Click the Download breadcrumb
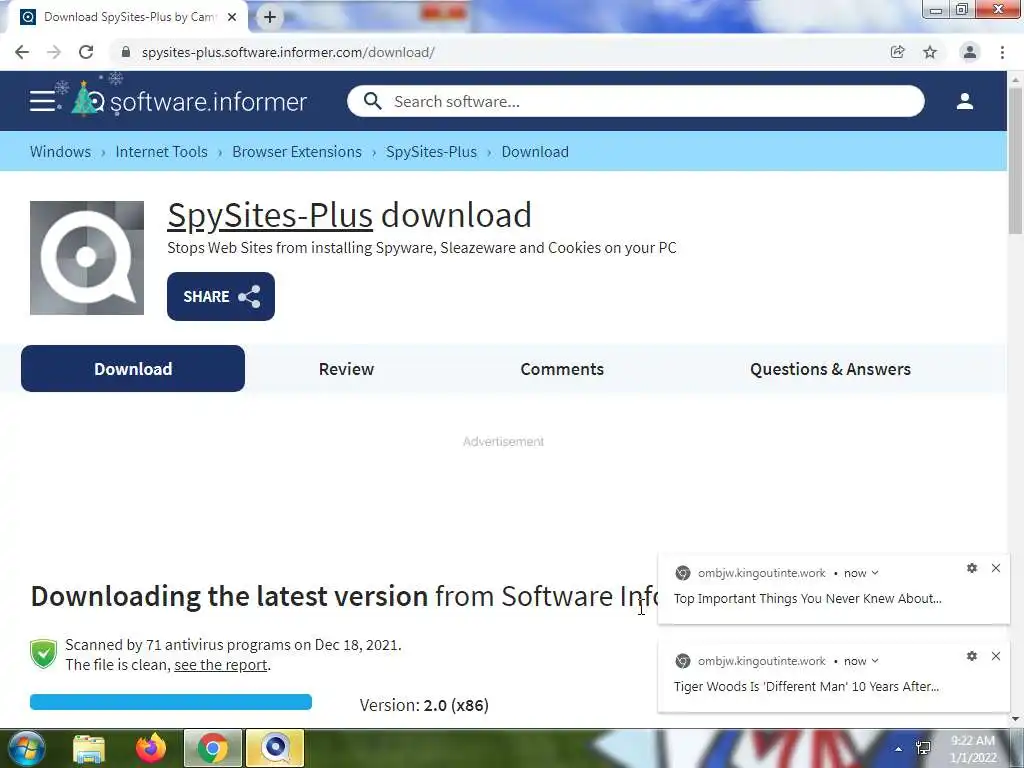1024x768 pixels. pos(535,152)
